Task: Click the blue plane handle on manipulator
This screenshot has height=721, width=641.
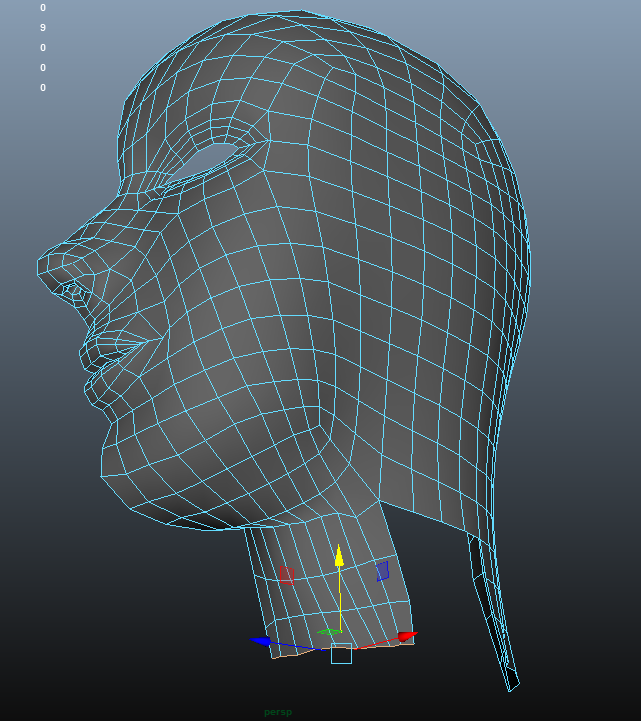Action: click(382, 570)
